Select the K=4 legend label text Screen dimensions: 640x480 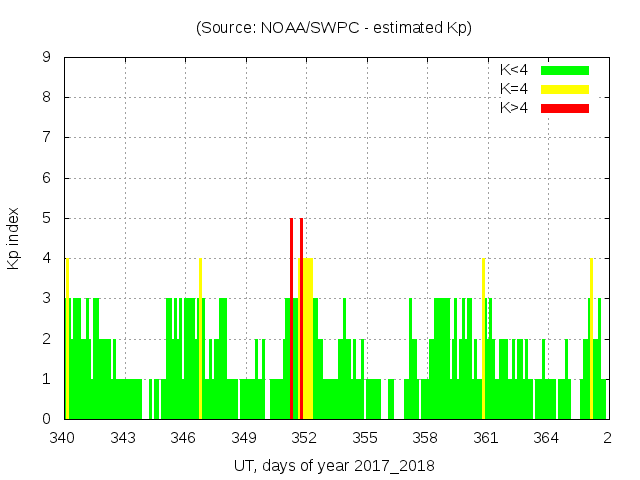[514, 89]
